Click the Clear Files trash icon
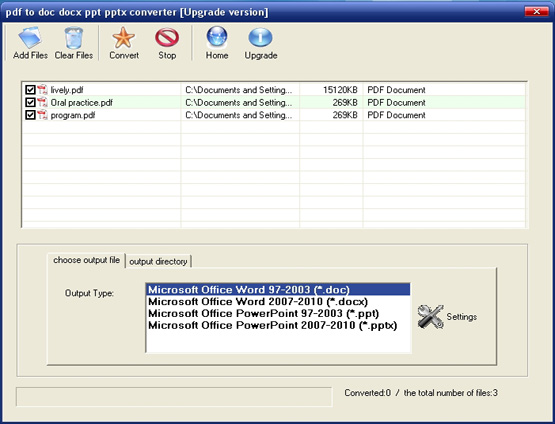 point(74,38)
